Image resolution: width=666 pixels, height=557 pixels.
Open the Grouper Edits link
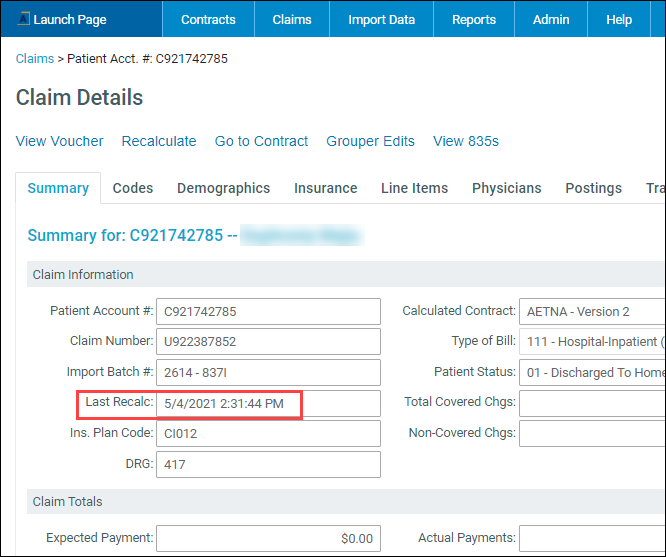click(x=370, y=141)
